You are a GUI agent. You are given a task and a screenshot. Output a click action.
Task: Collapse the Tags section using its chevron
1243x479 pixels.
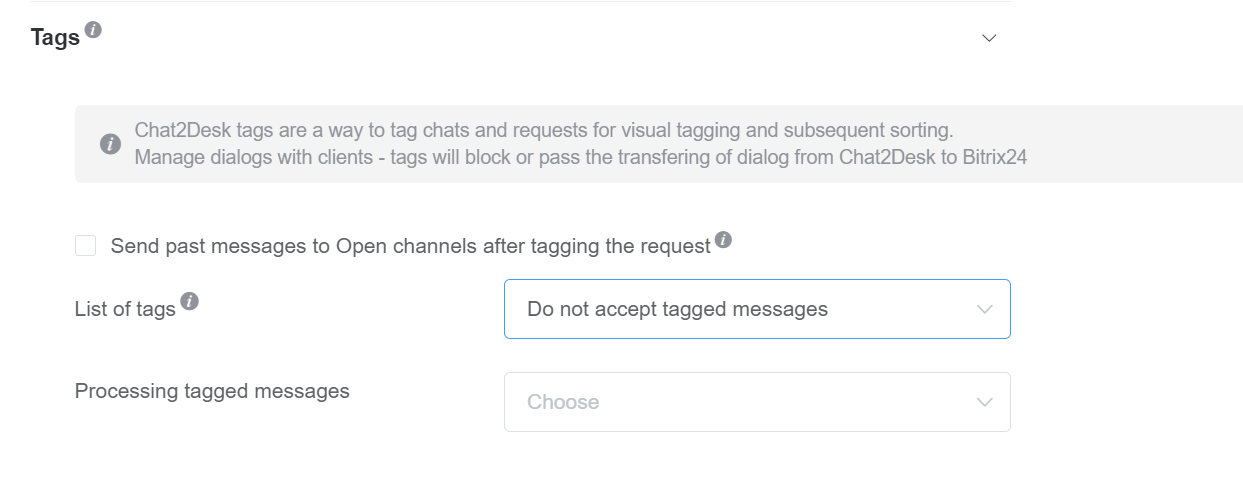tap(989, 38)
